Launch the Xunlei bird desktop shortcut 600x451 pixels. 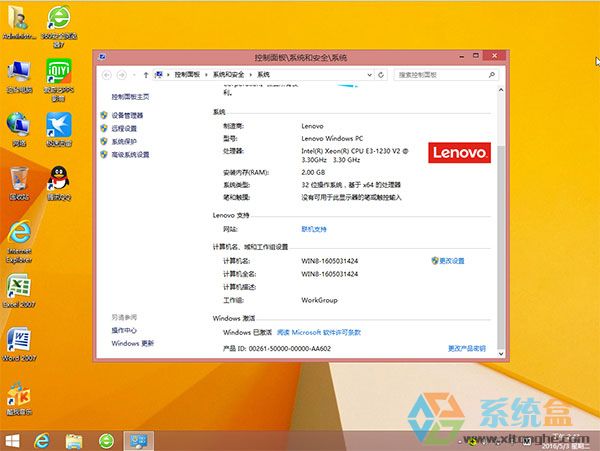tap(59, 129)
